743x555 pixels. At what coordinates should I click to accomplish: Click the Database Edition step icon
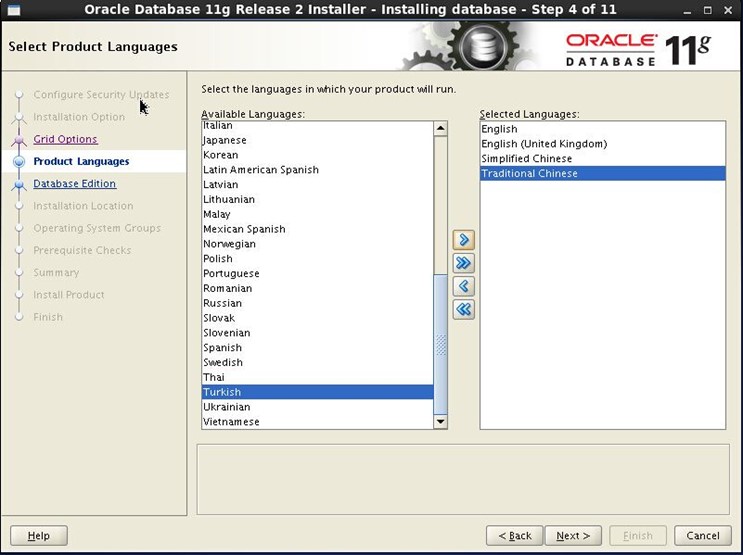18,184
